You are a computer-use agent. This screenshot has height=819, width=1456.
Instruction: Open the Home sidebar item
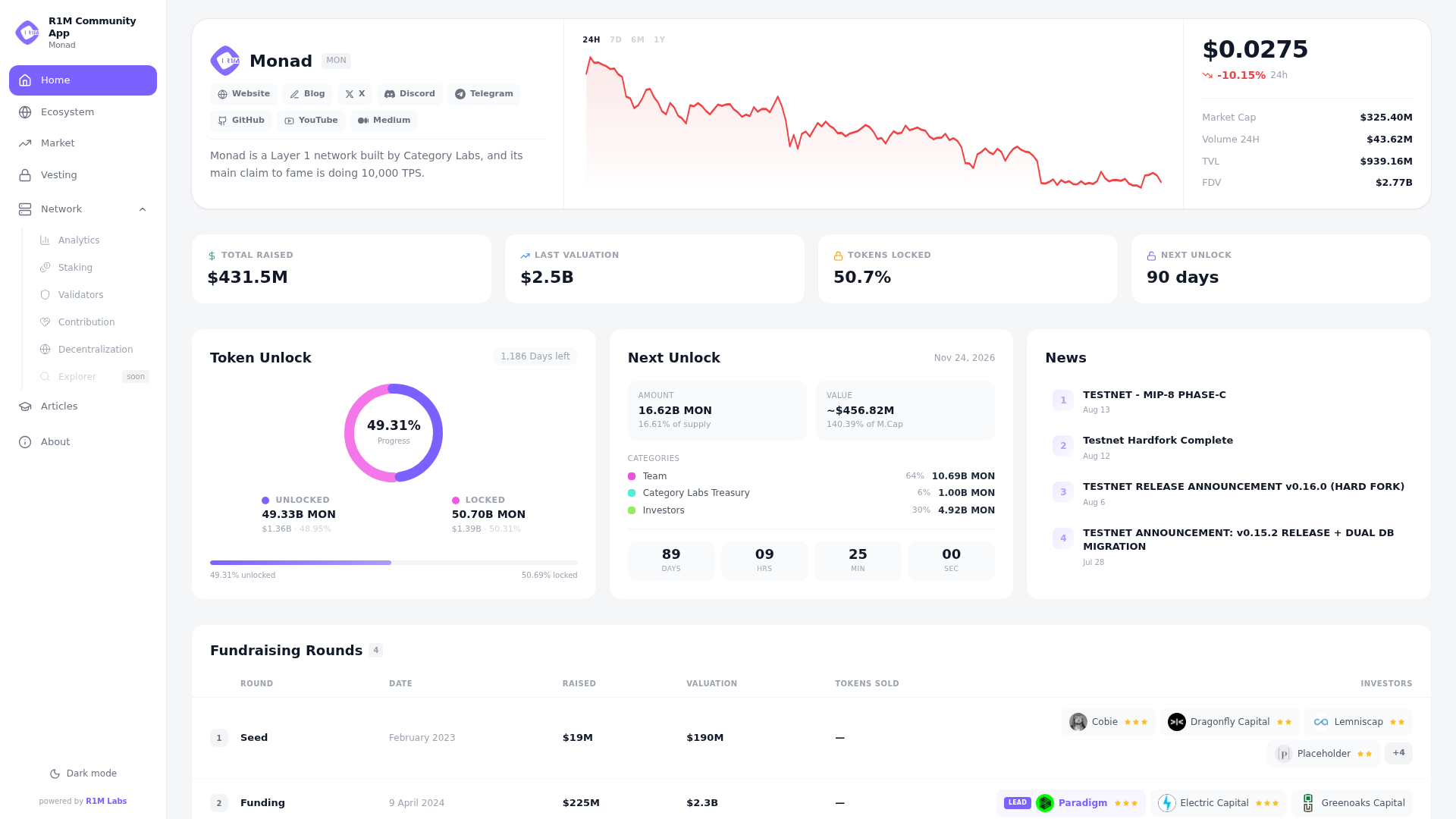click(x=83, y=80)
